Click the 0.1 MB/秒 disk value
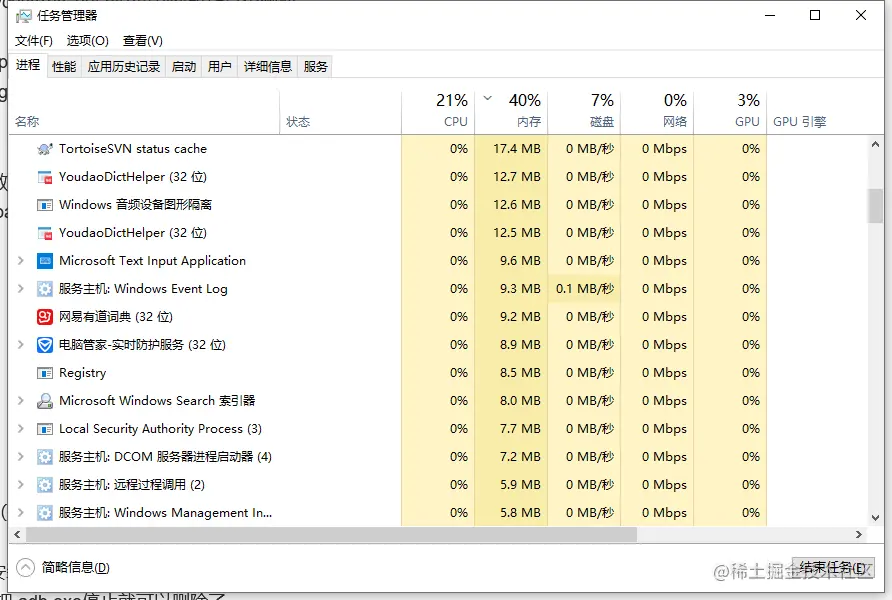The height and width of the screenshot is (600, 892). point(585,289)
